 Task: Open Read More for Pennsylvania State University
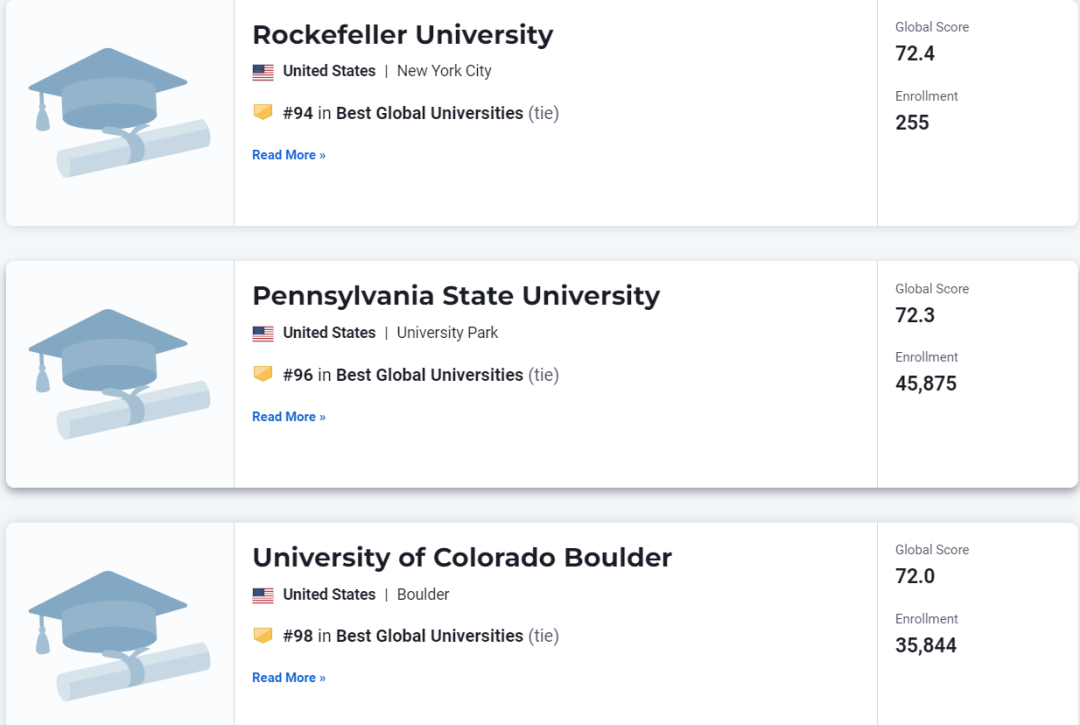point(289,417)
